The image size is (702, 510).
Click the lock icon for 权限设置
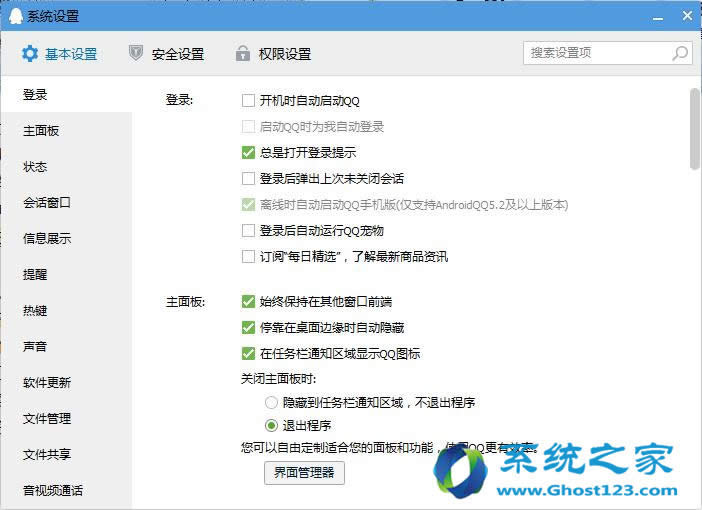click(x=242, y=54)
